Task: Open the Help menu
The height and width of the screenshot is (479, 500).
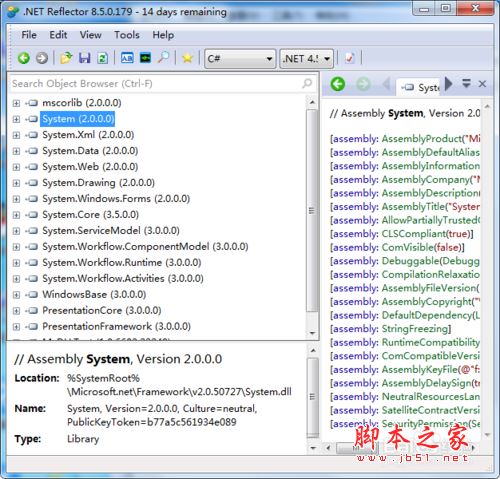Action: pyautogui.click(x=163, y=35)
